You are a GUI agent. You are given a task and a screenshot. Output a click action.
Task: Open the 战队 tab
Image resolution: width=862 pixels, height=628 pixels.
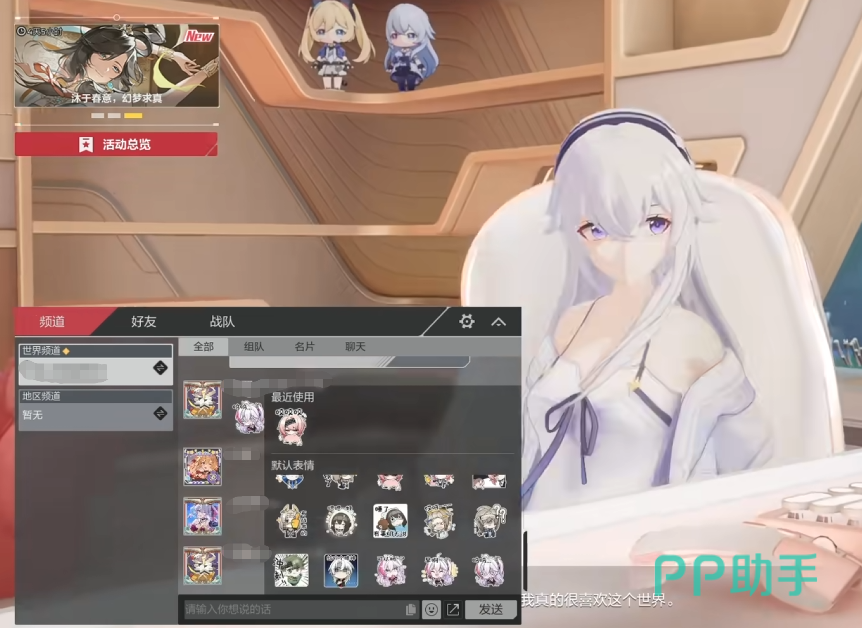coord(222,322)
